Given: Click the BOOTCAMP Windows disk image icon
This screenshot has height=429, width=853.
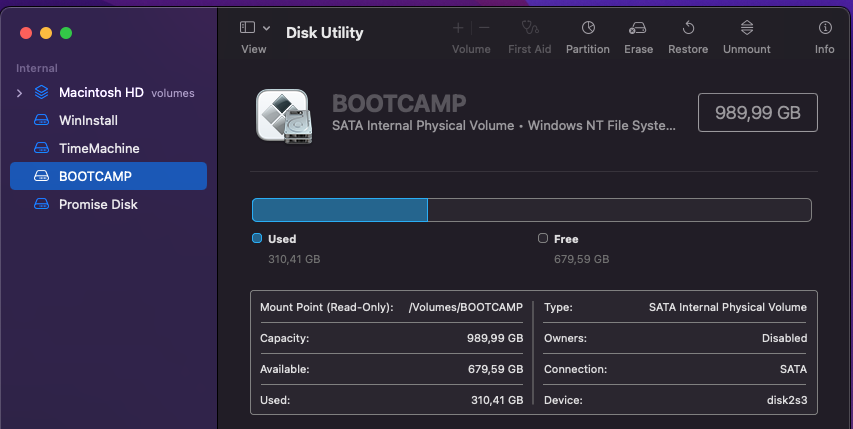Looking at the screenshot, I should [285, 116].
